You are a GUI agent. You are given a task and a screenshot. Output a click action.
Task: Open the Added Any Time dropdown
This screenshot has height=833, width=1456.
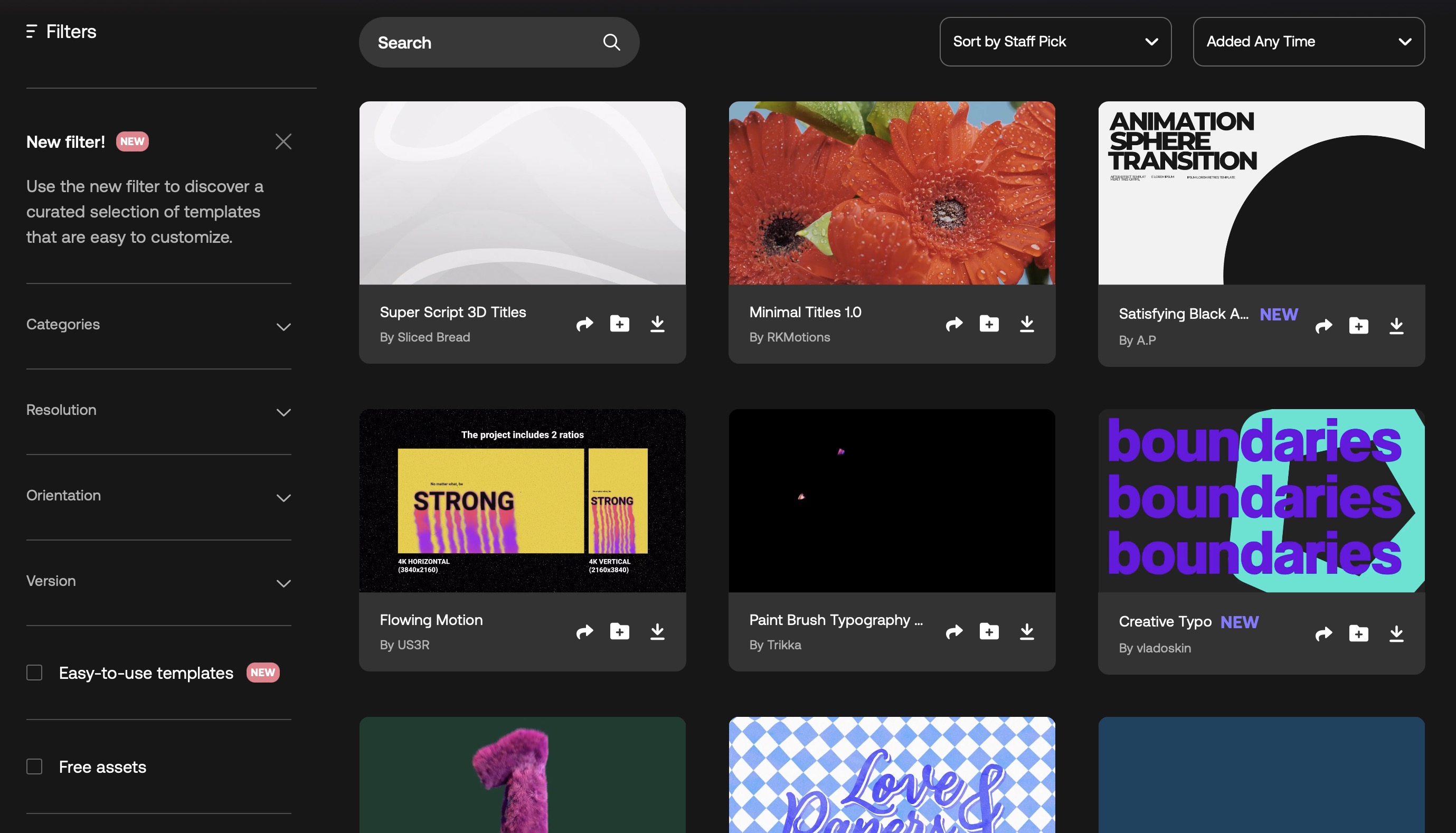click(x=1308, y=42)
